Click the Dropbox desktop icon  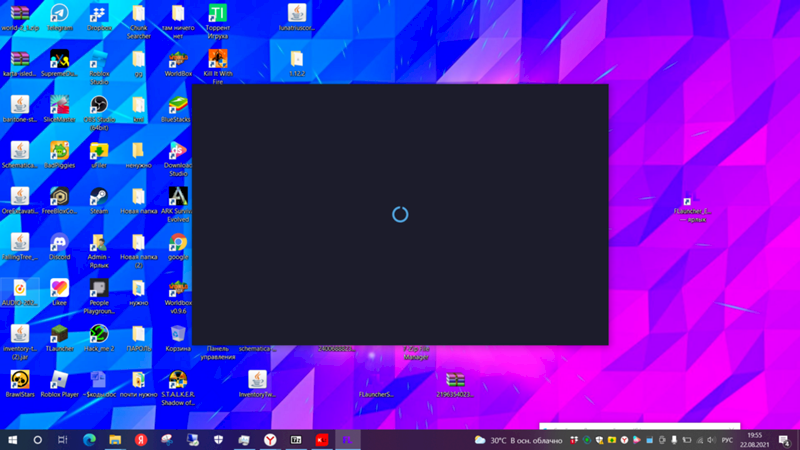(x=99, y=14)
